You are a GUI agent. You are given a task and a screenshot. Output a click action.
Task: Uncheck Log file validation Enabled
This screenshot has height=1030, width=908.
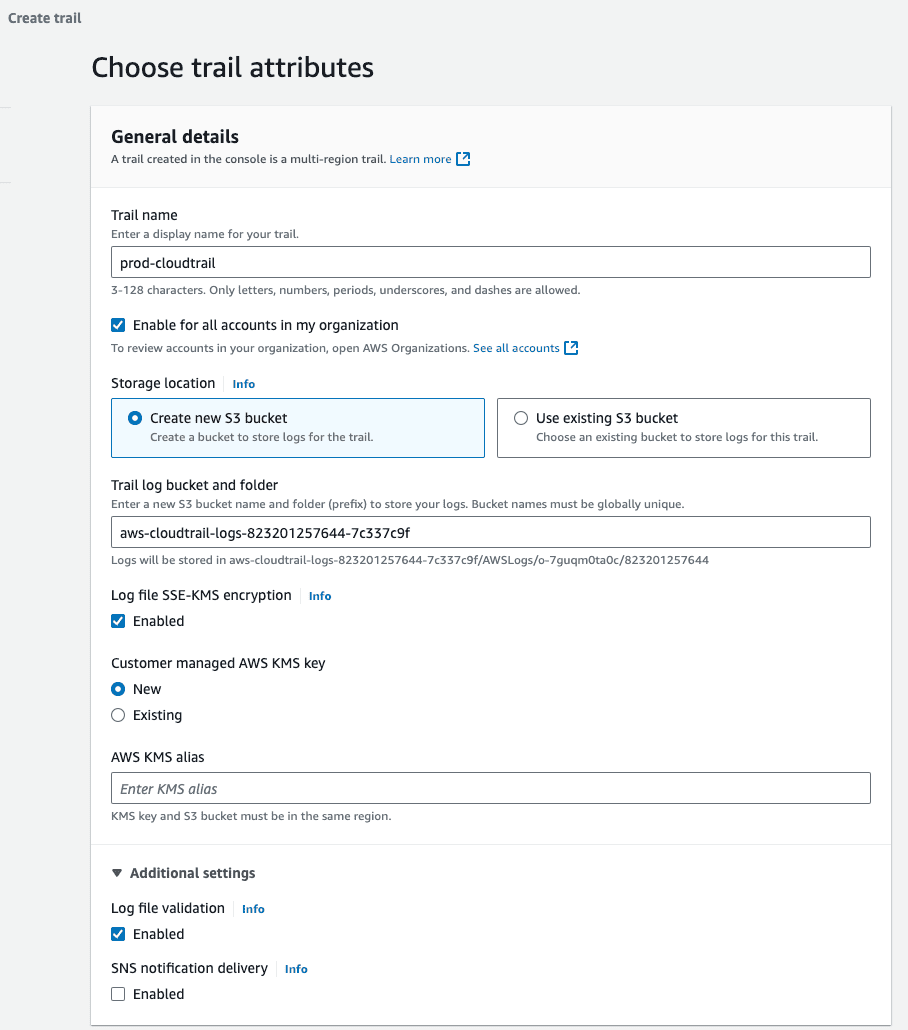(118, 933)
